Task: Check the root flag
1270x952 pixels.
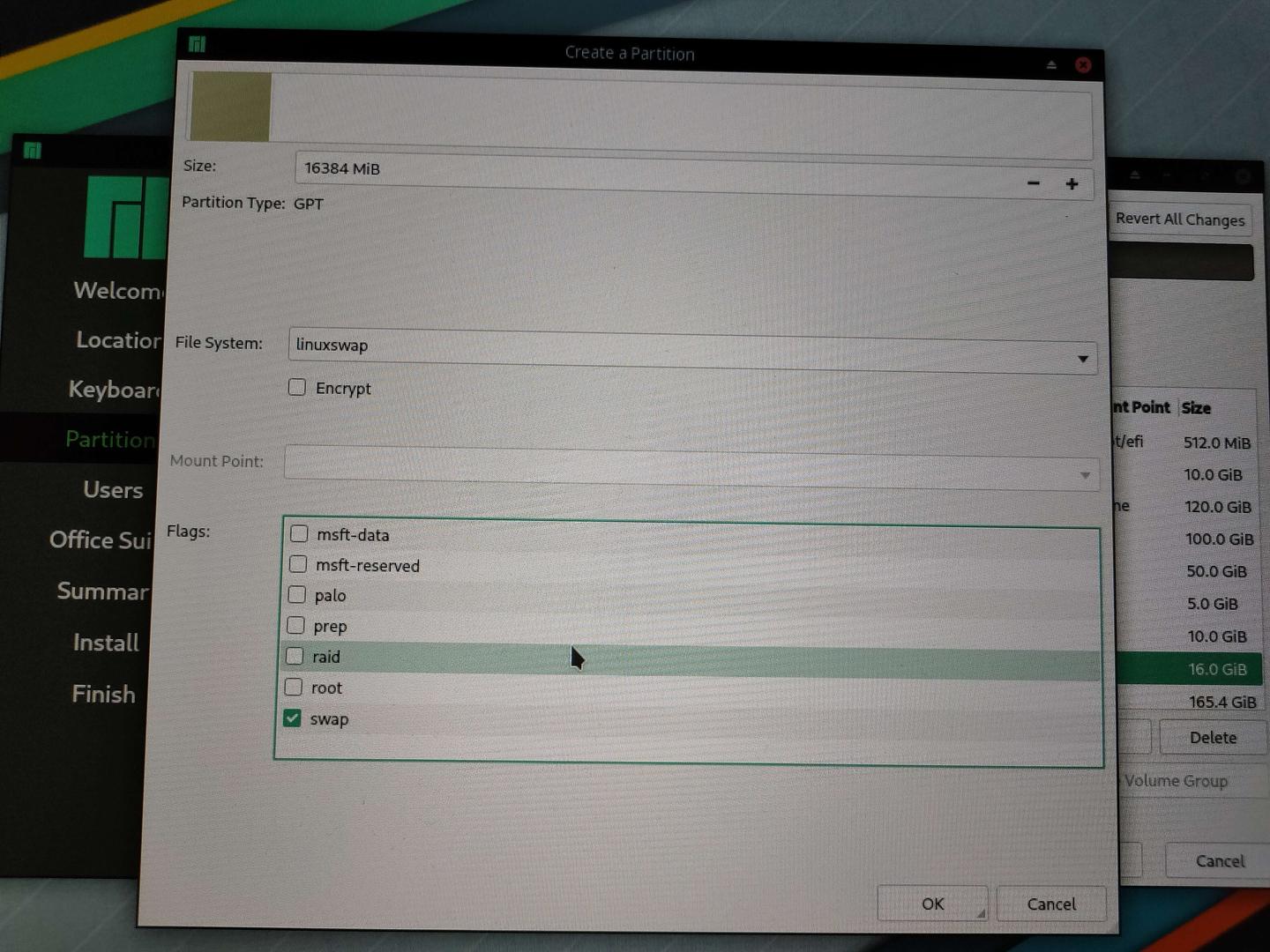Action: pos(294,687)
